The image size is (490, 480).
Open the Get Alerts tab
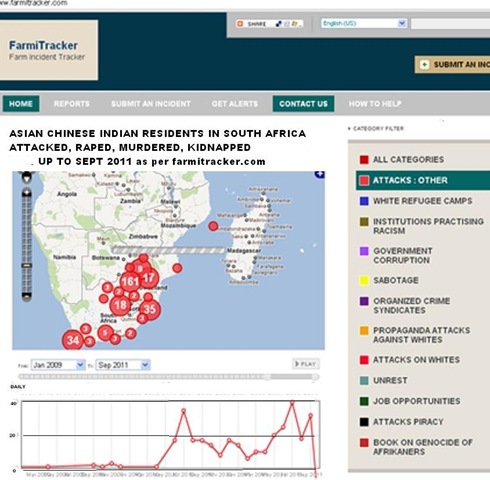pyautogui.click(x=235, y=104)
